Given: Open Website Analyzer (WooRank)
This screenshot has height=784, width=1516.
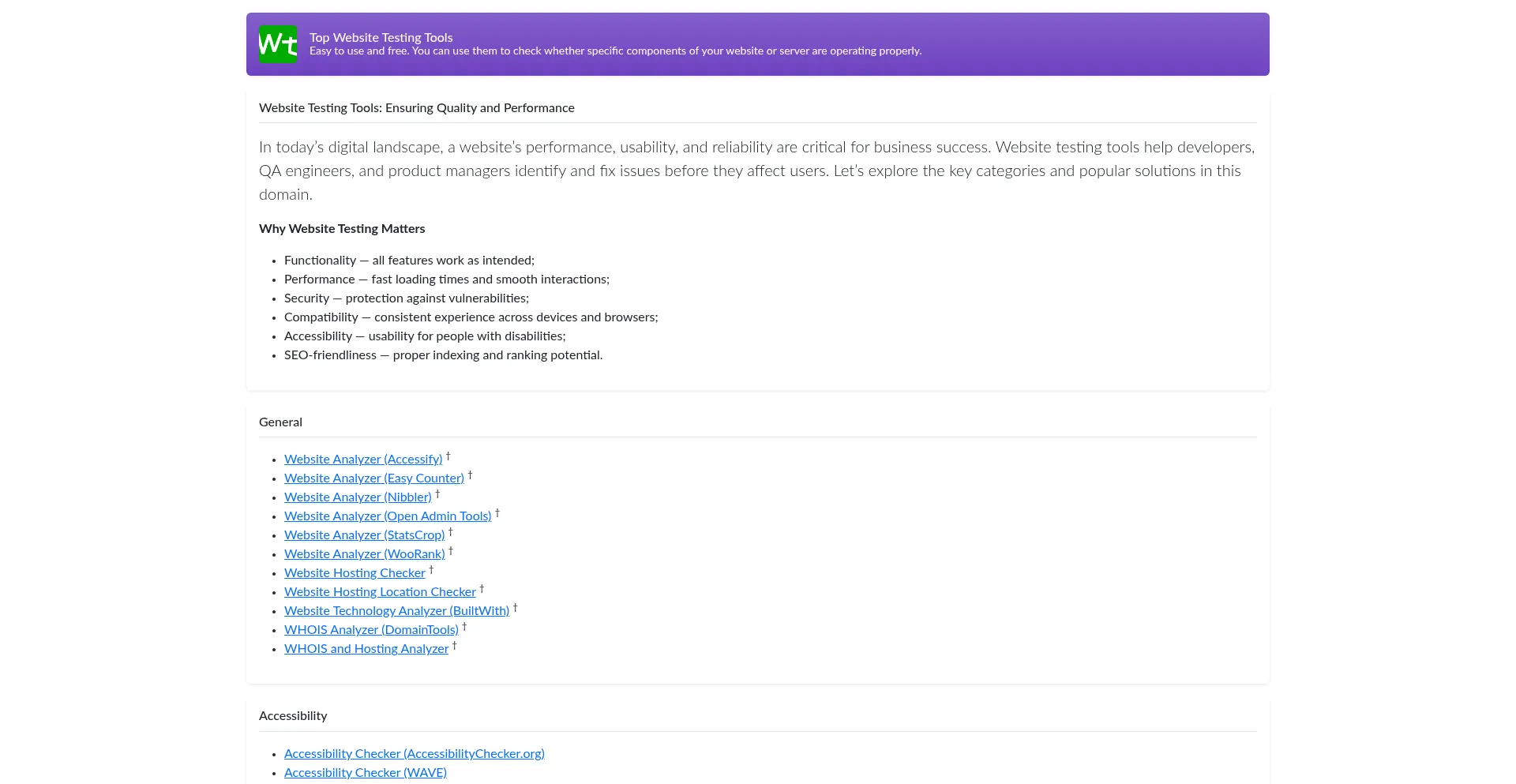Looking at the screenshot, I should point(363,554).
